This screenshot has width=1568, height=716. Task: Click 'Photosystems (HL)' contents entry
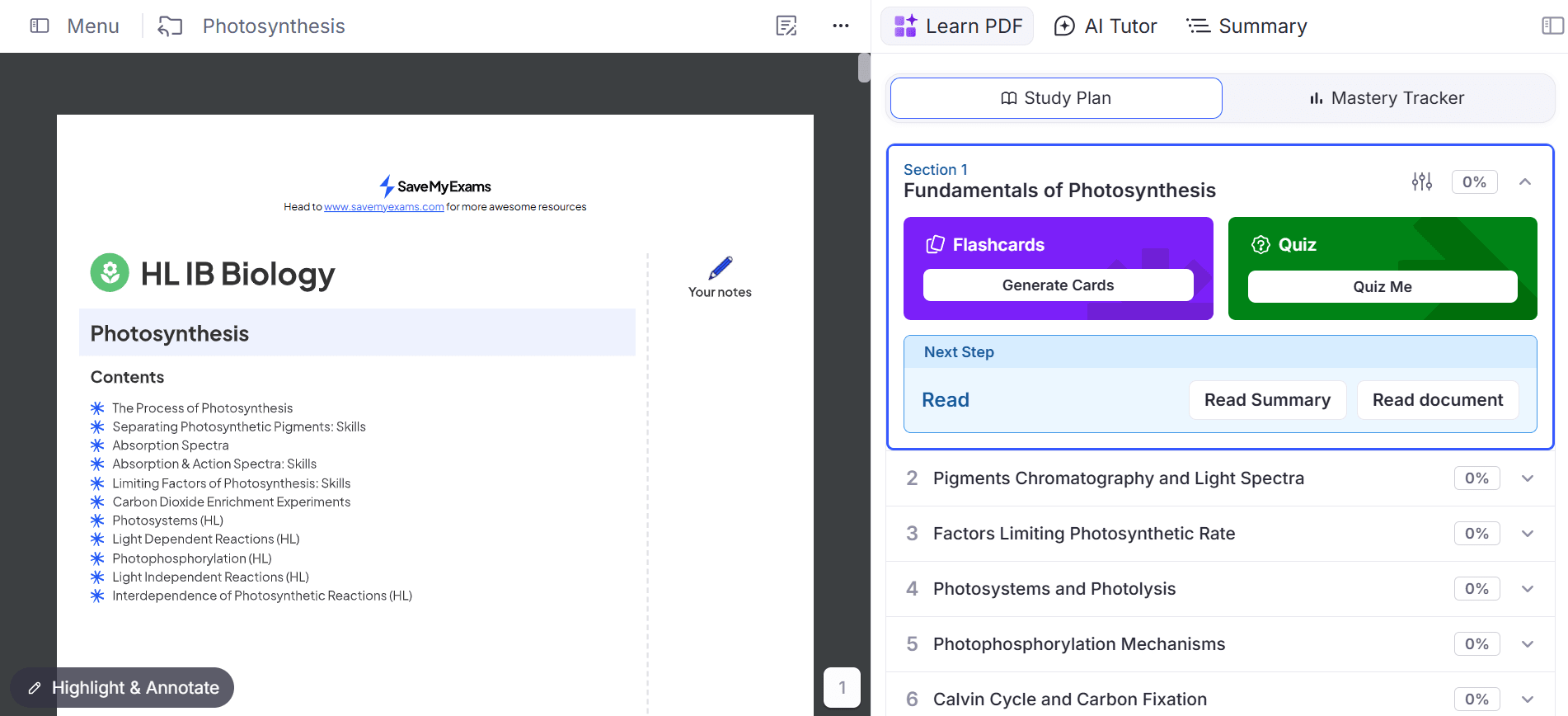point(168,521)
